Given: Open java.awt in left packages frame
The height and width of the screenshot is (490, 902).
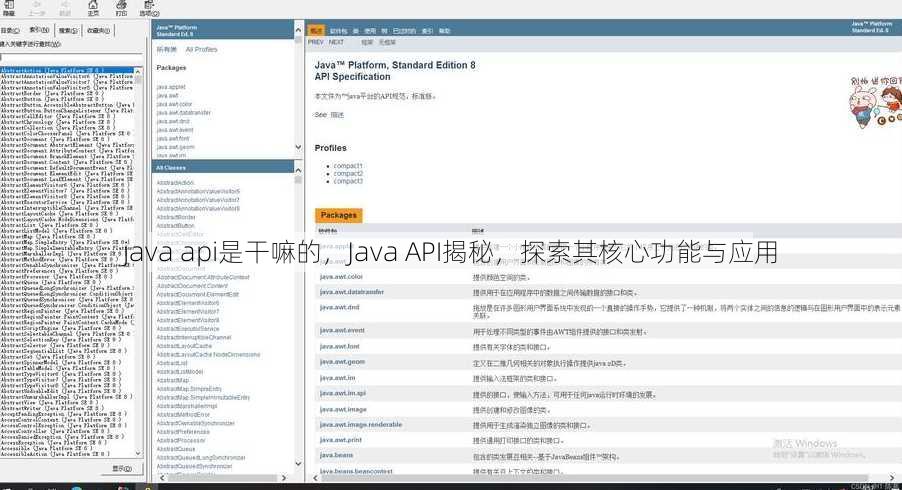Looking at the screenshot, I should pos(167,96).
